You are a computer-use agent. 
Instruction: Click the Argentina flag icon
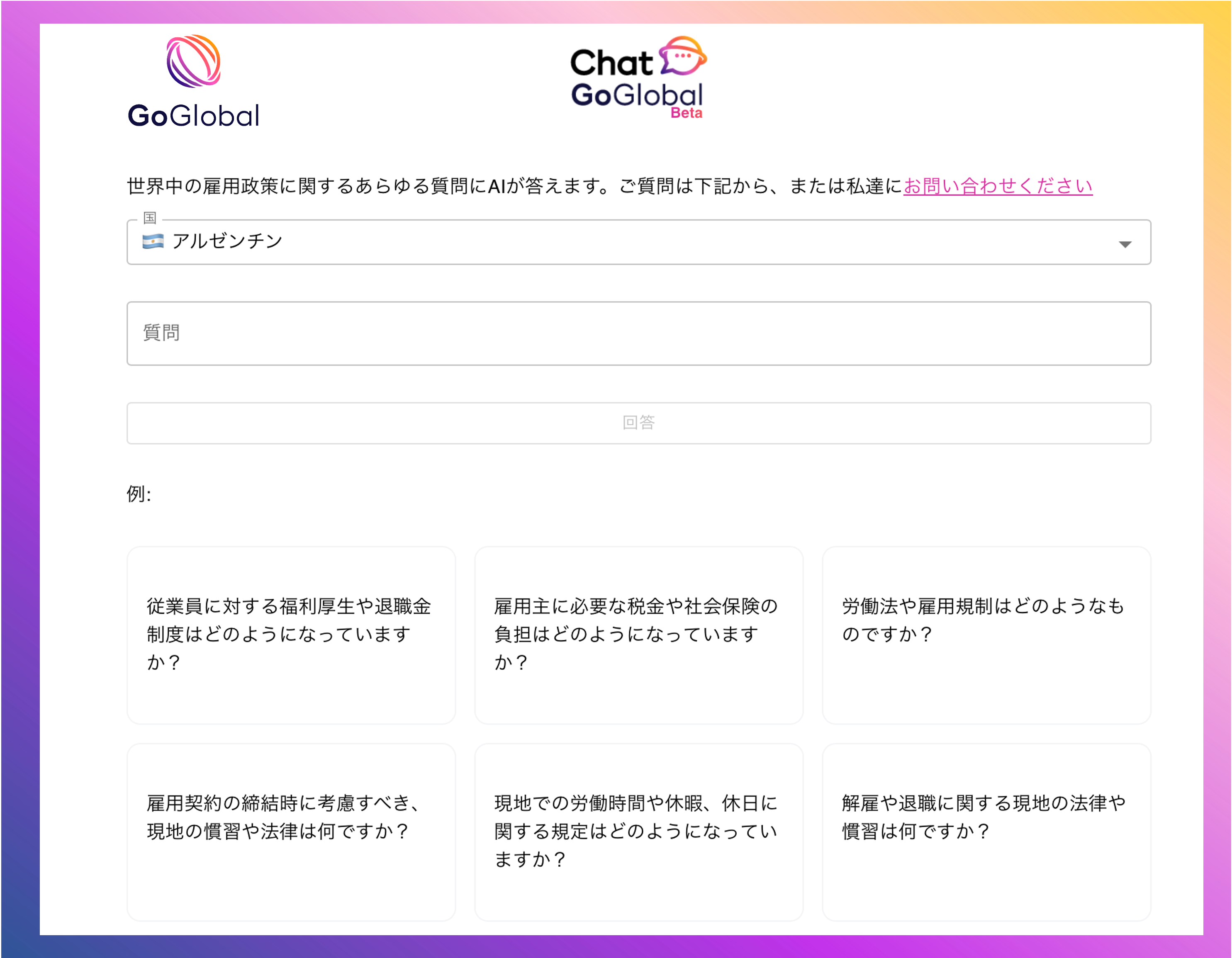[153, 241]
